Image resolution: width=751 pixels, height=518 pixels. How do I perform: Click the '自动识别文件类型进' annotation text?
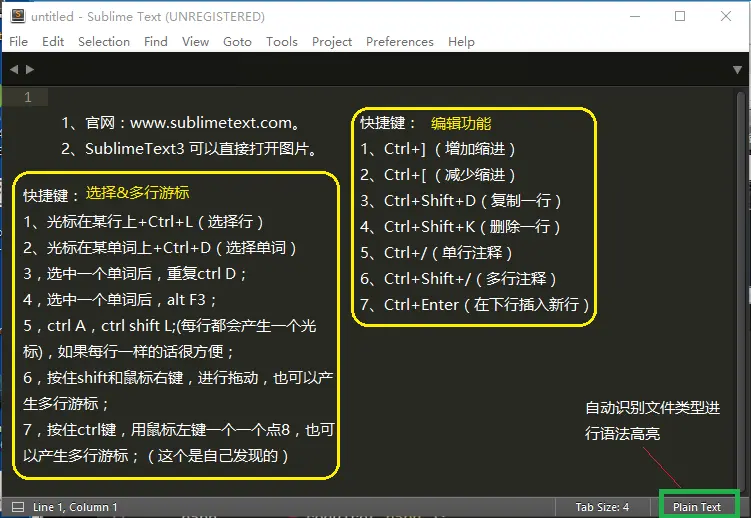point(652,408)
